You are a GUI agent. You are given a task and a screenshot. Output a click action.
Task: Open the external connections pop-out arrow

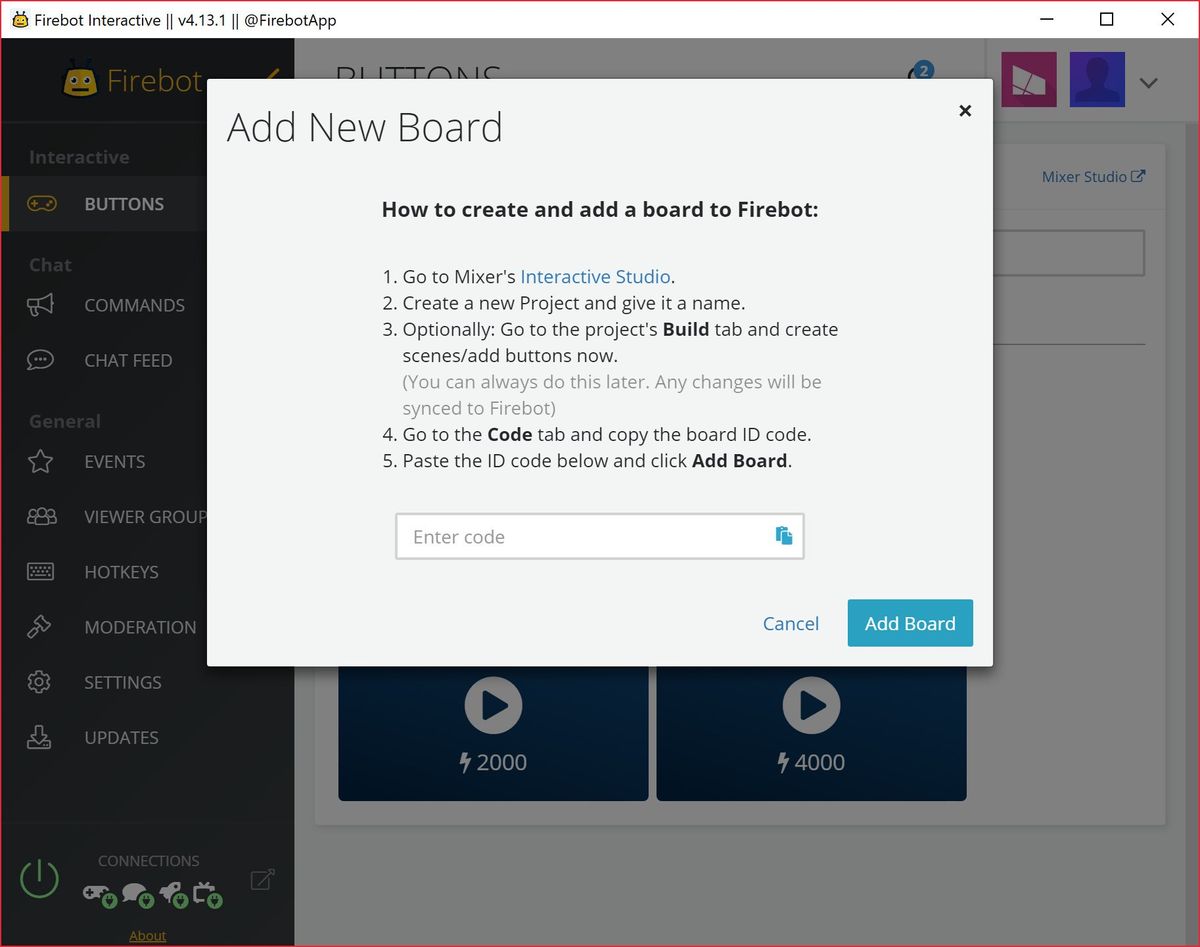(262, 880)
